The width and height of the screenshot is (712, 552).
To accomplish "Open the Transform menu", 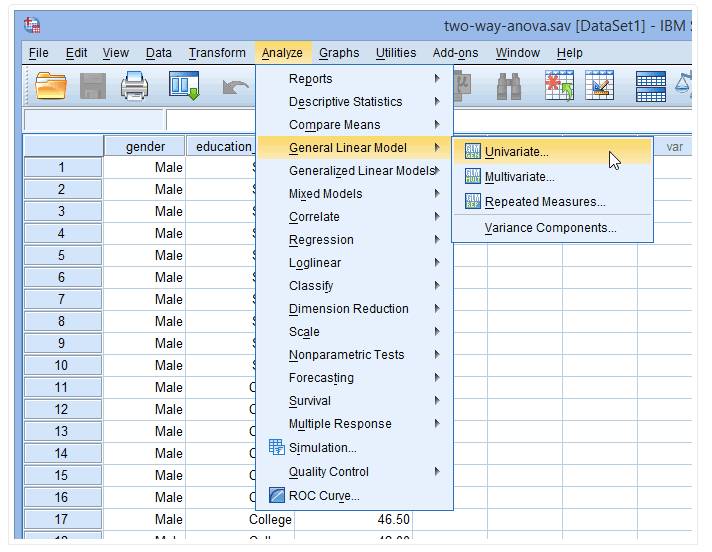I will pos(217,53).
